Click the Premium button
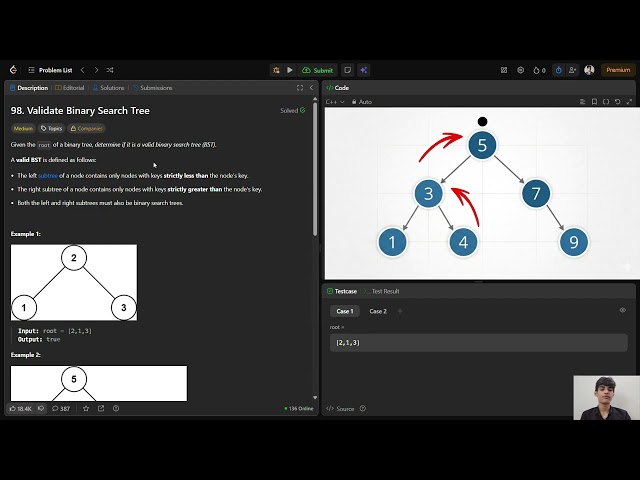Screen dimensions: 640x480 618,70
